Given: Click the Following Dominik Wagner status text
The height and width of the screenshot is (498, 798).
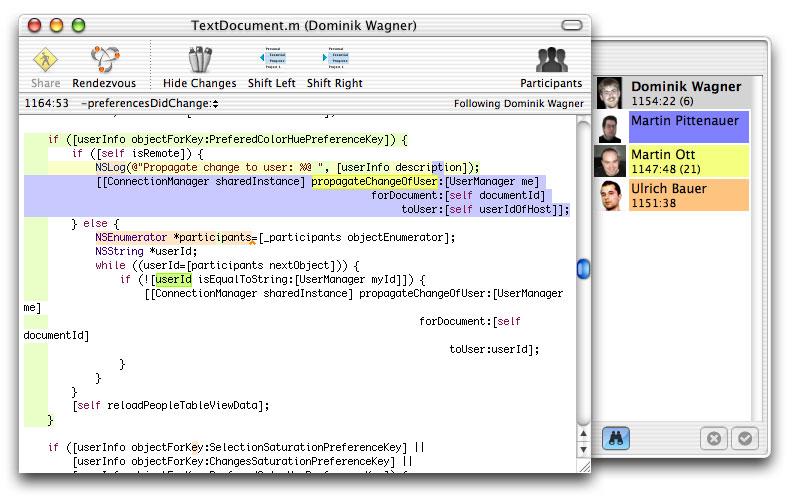Looking at the screenshot, I should tap(519, 104).
